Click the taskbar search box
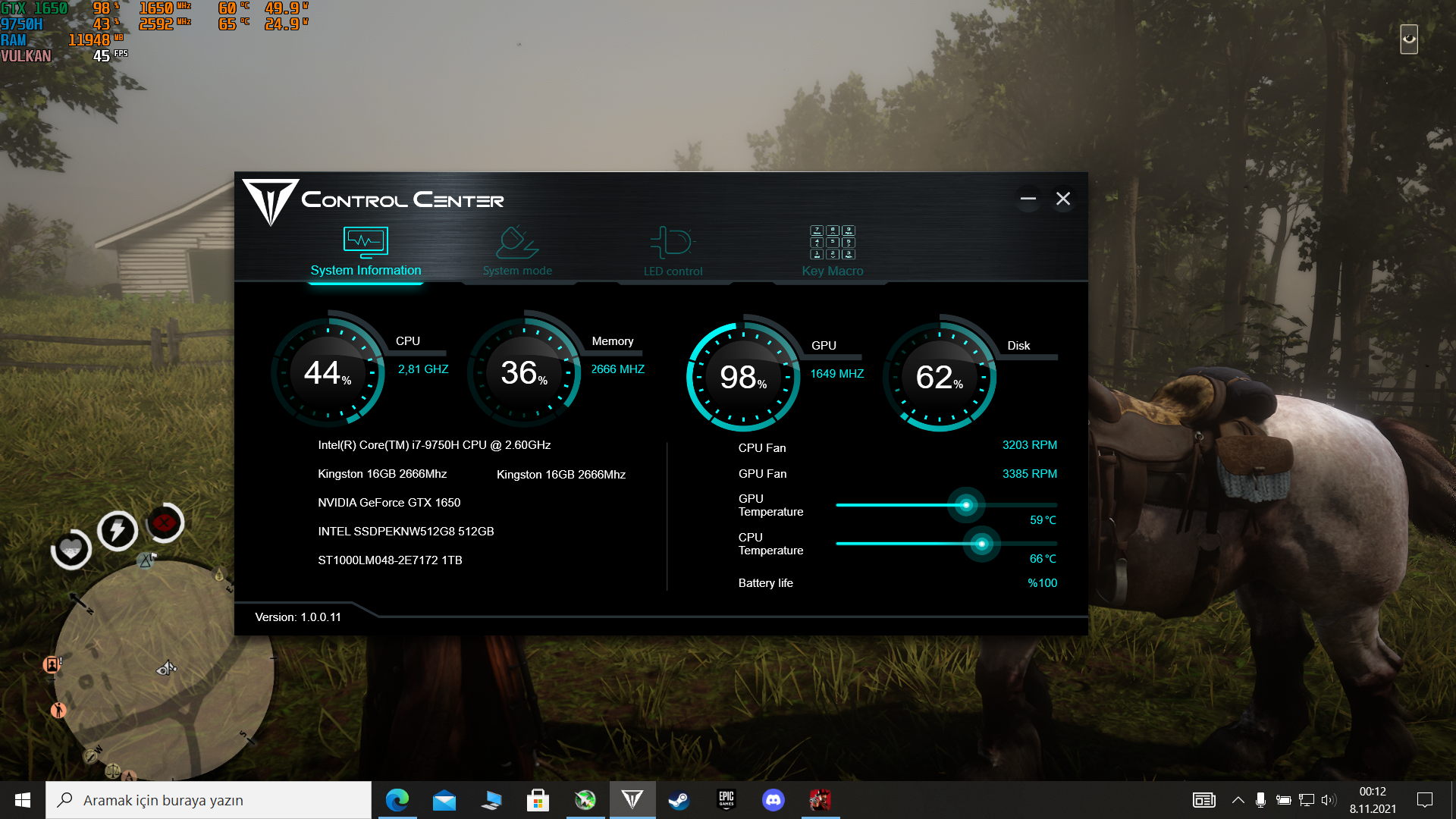 point(209,800)
